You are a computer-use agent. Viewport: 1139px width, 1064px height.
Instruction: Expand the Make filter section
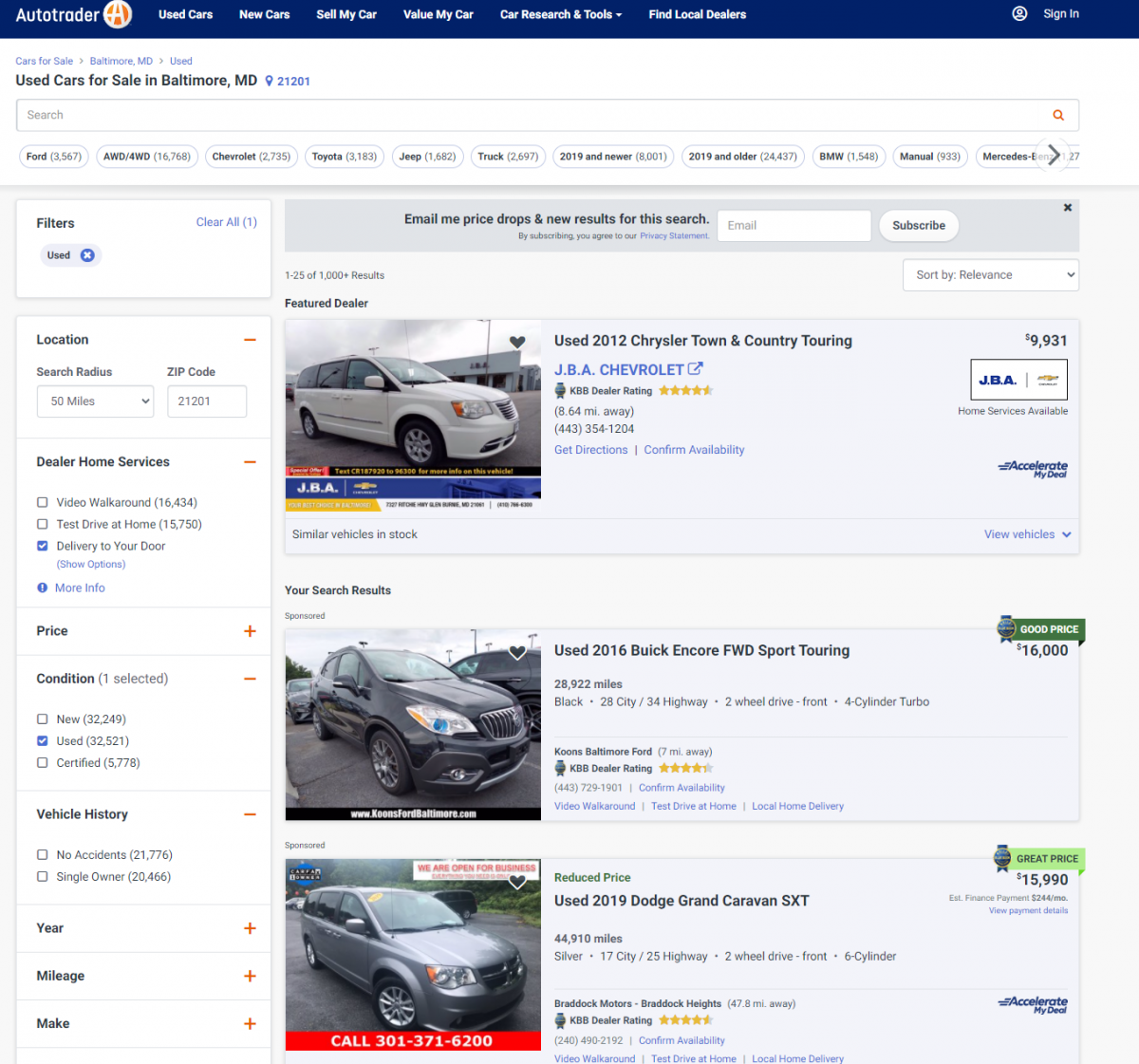(x=250, y=1023)
